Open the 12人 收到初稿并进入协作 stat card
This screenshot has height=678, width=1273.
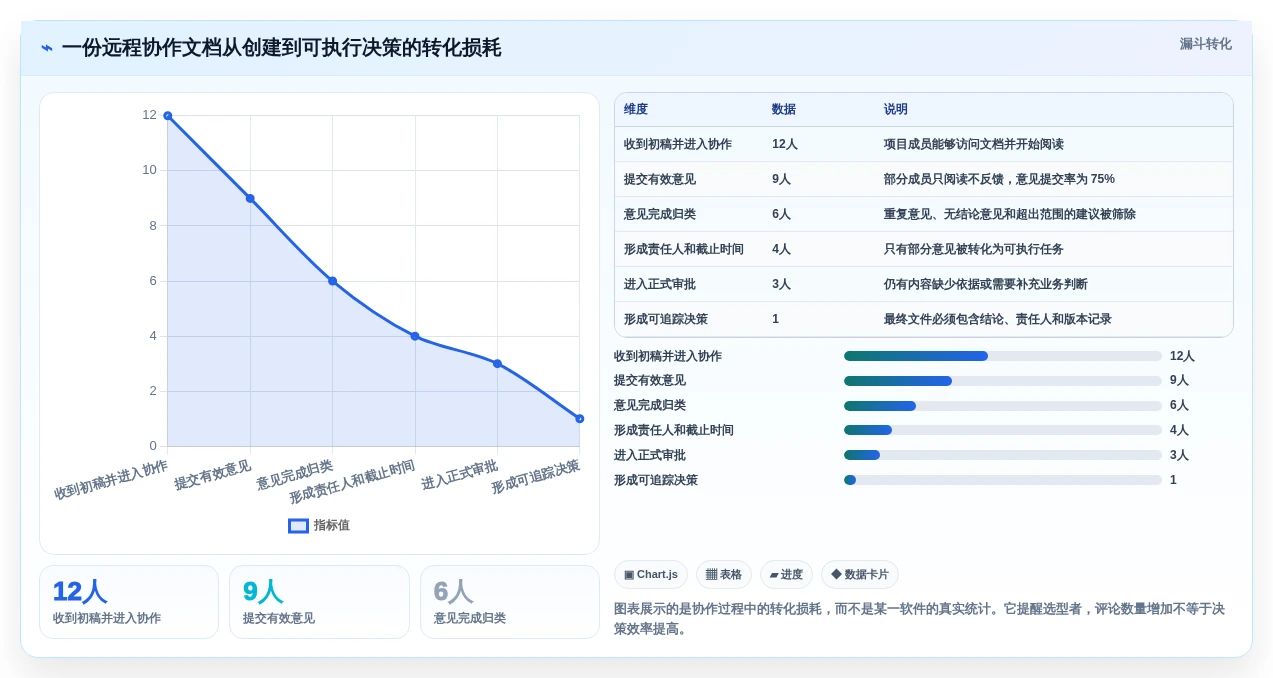coord(129,602)
